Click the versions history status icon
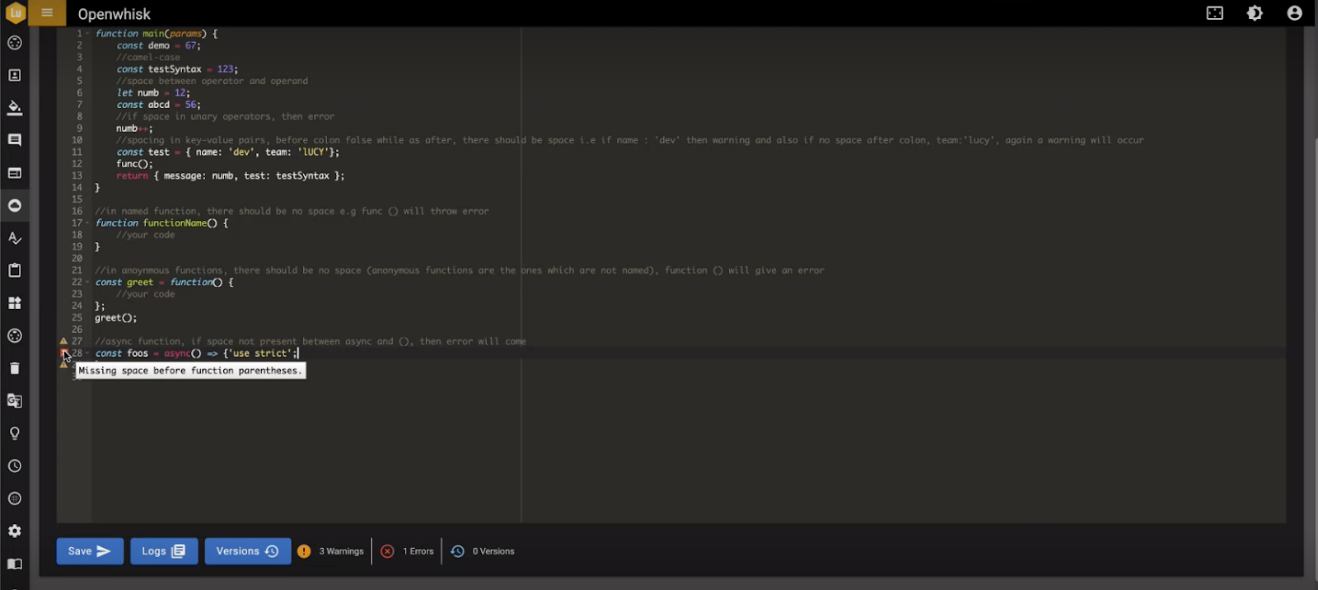Viewport: 1318px width, 590px height. [457, 551]
